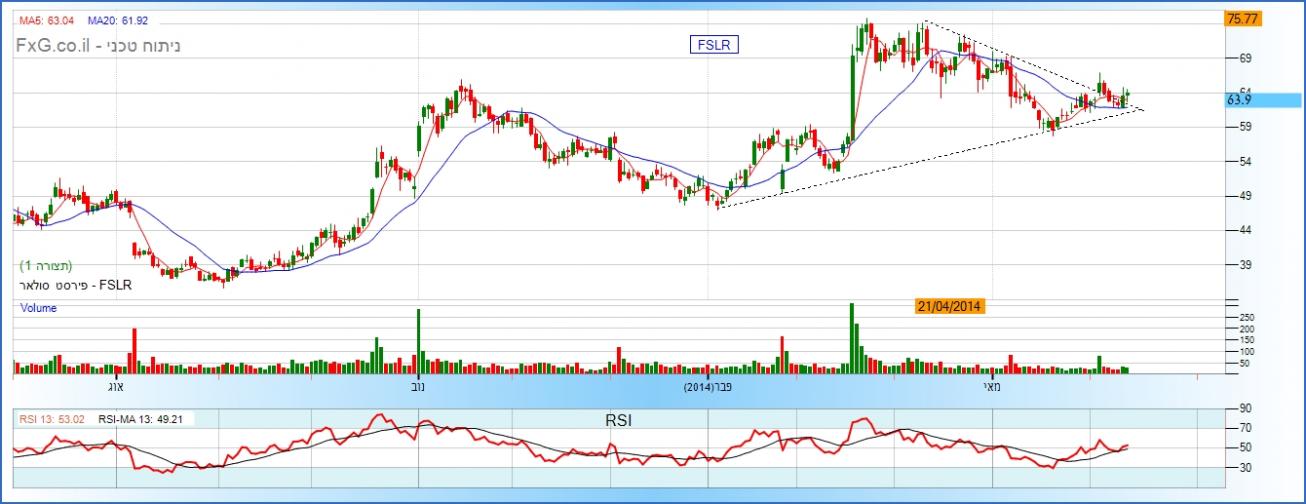Click the FSLR ticker box at chart top

712,43
